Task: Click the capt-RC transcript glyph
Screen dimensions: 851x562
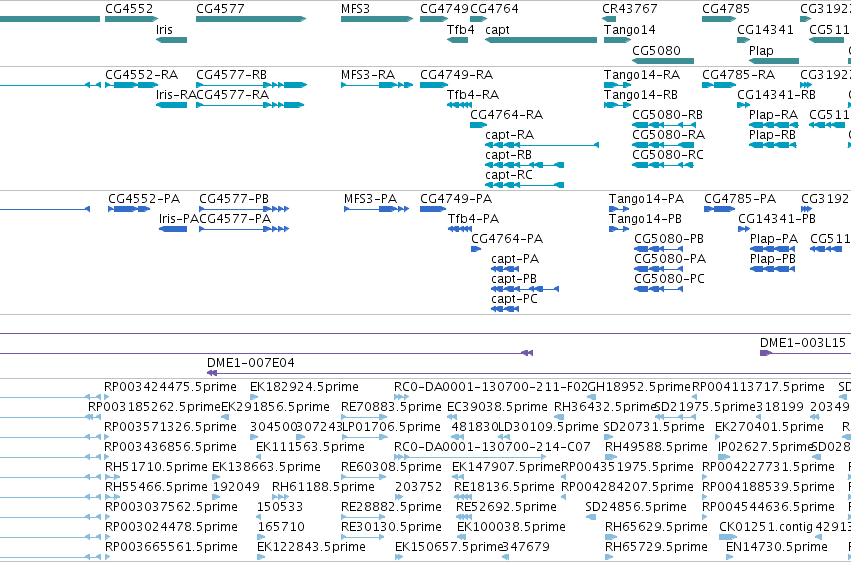Action: tap(524, 185)
